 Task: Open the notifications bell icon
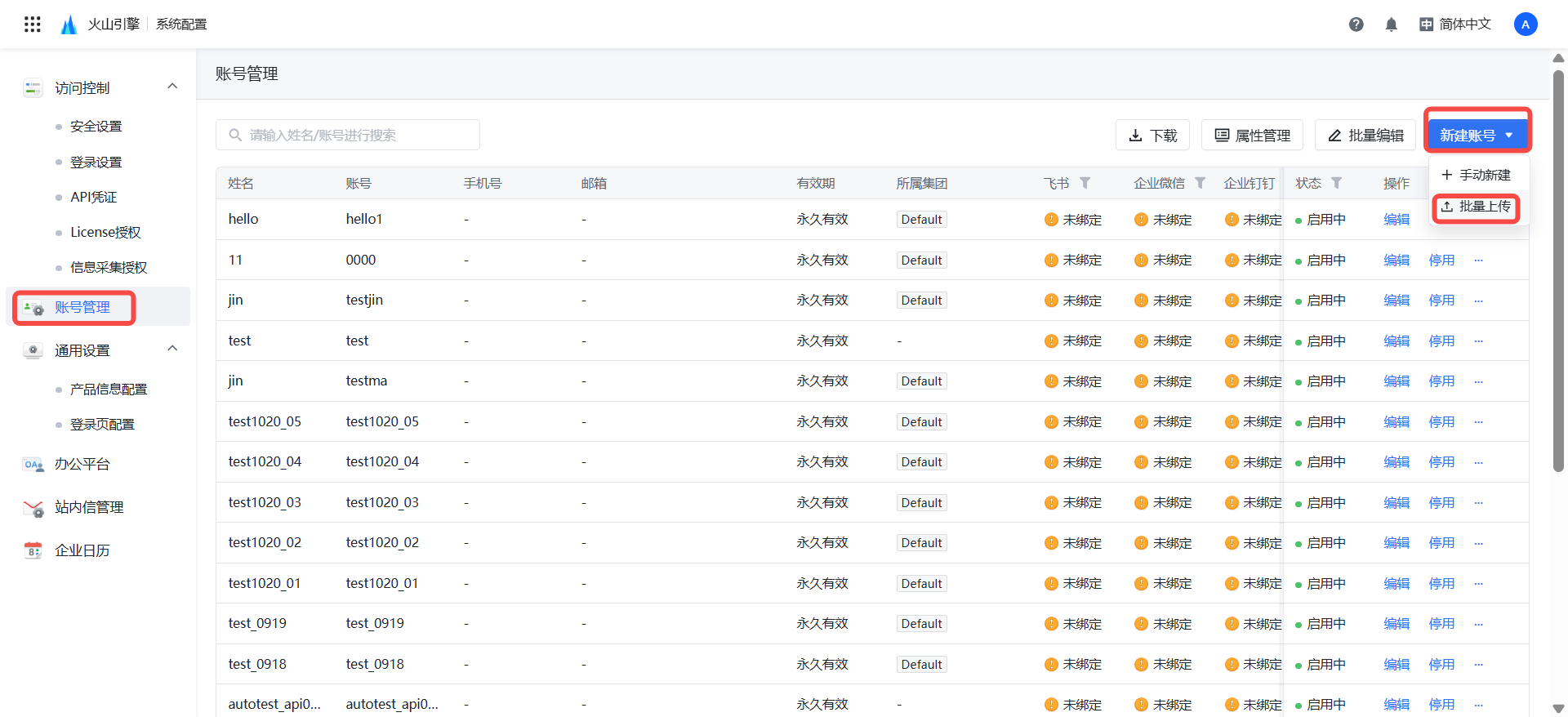pyautogui.click(x=1391, y=24)
